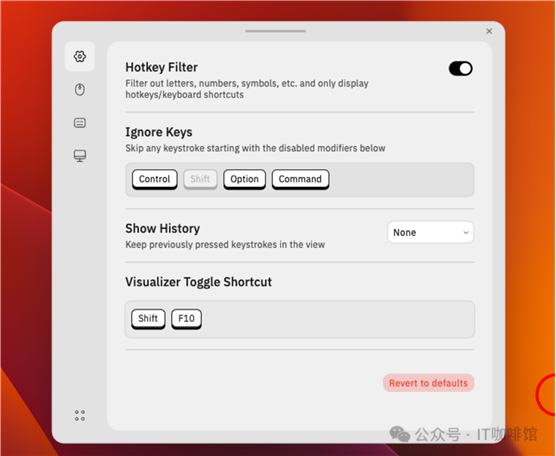Click the four-dots icon in sidebar bottom
556x456 pixels.
(80, 416)
